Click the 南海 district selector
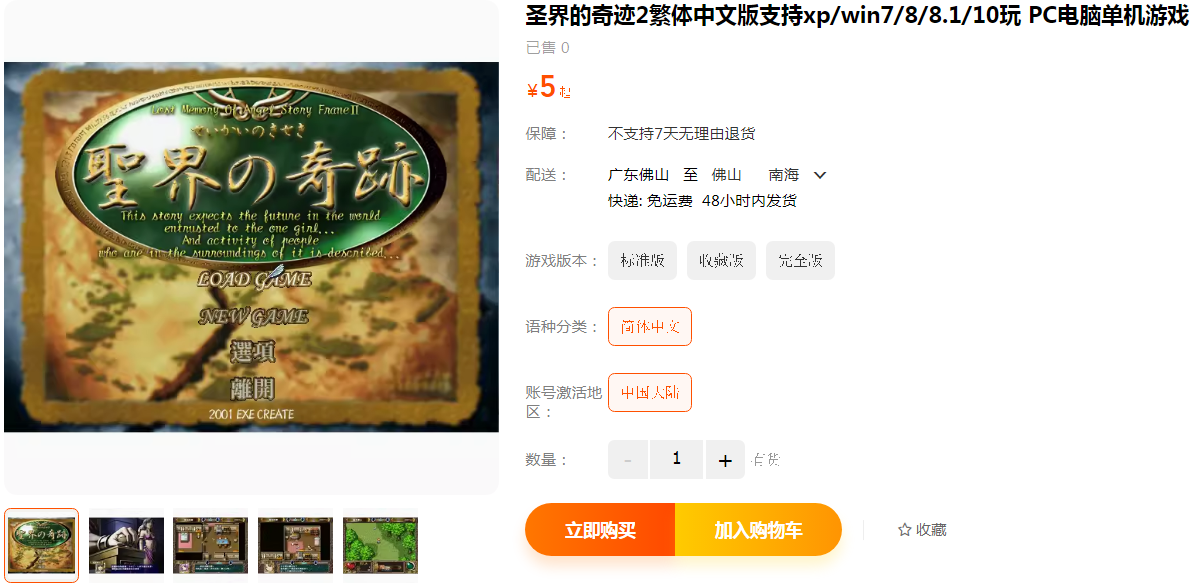 [783, 176]
